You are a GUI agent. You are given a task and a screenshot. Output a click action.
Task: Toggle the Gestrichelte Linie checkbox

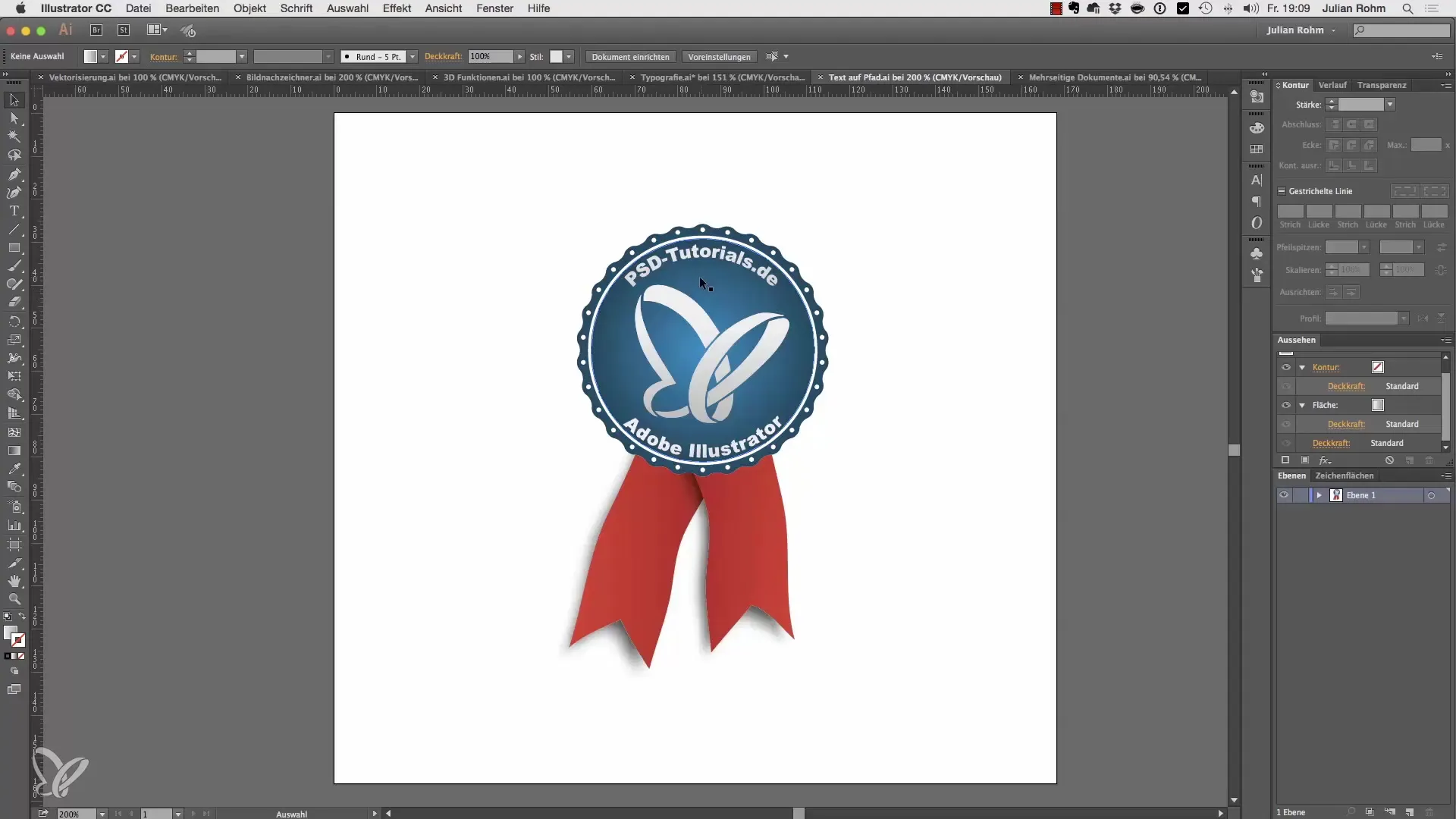click(1282, 191)
